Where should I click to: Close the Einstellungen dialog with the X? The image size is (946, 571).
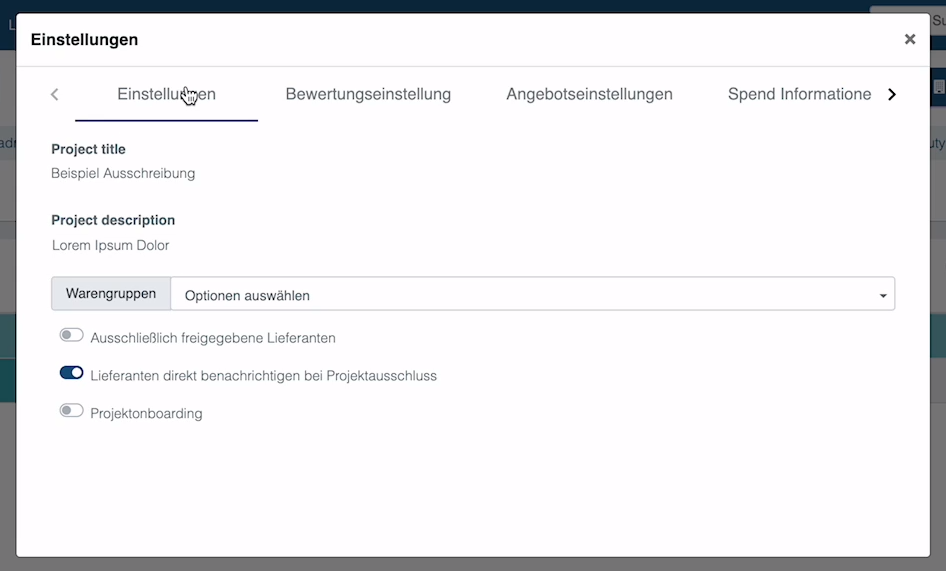909,39
